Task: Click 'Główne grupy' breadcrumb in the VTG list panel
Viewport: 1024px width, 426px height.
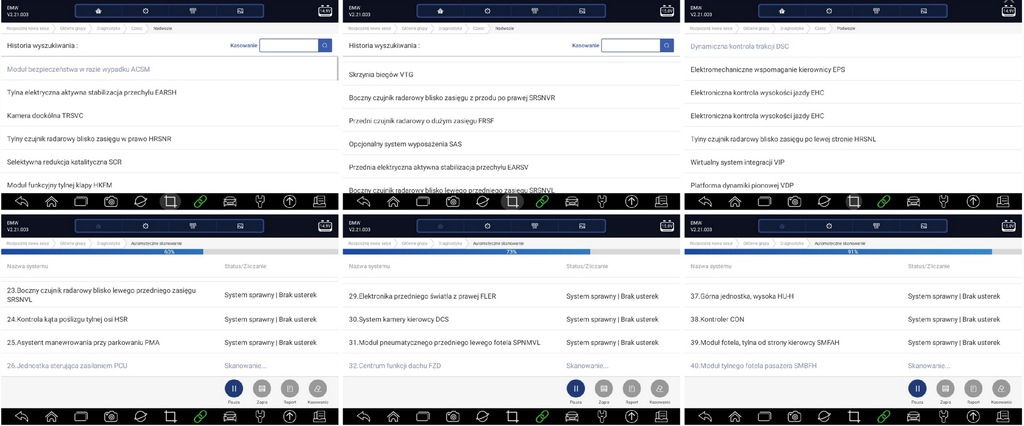Action: [x=414, y=28]
